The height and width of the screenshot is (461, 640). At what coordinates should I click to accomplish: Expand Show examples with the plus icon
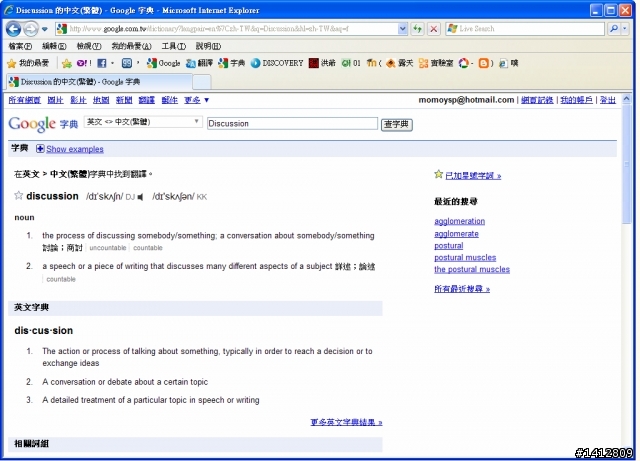coord(40,149)
